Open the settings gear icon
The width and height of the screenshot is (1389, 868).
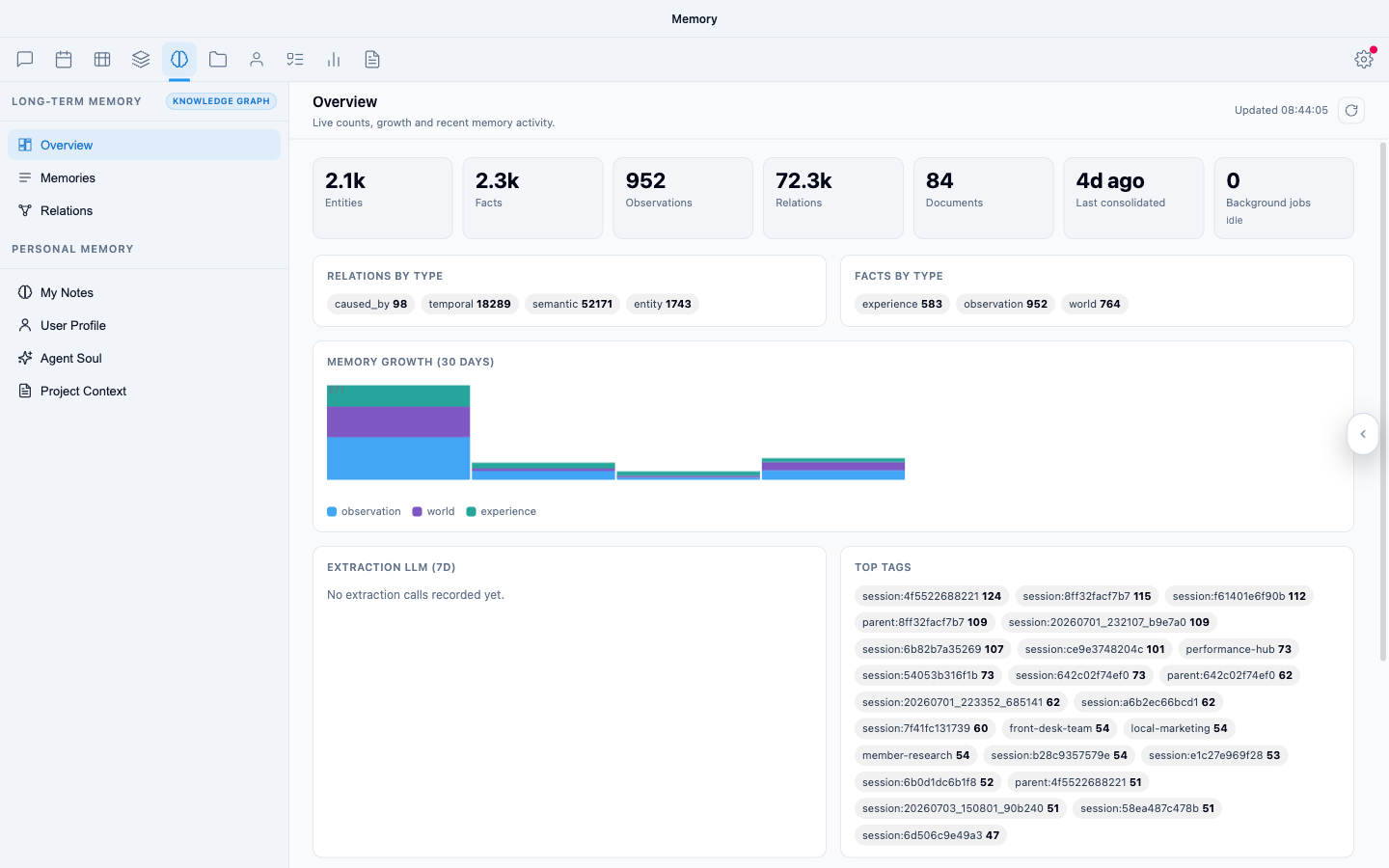pos(1364,59)
